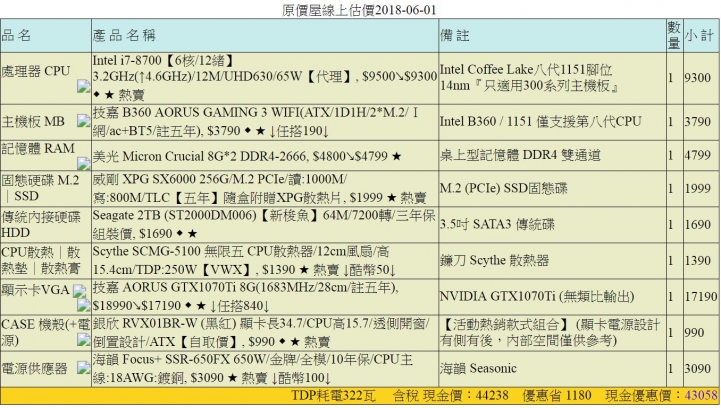Click the 優惠省 1180 discount text
The image size is (721, 408).
(557, 396)
